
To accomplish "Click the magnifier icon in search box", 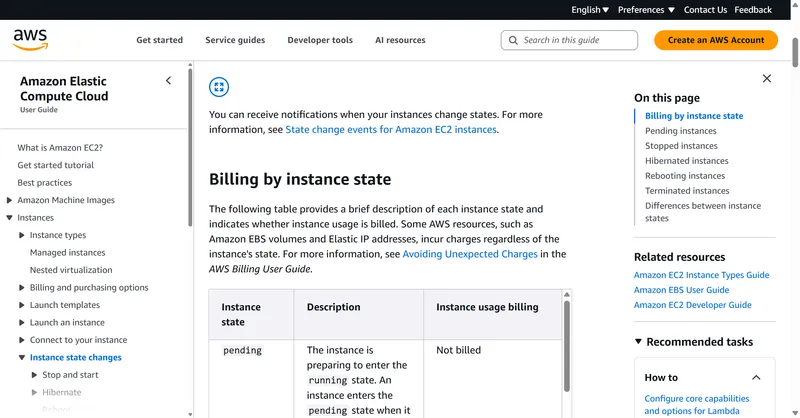I will [513, 40].
